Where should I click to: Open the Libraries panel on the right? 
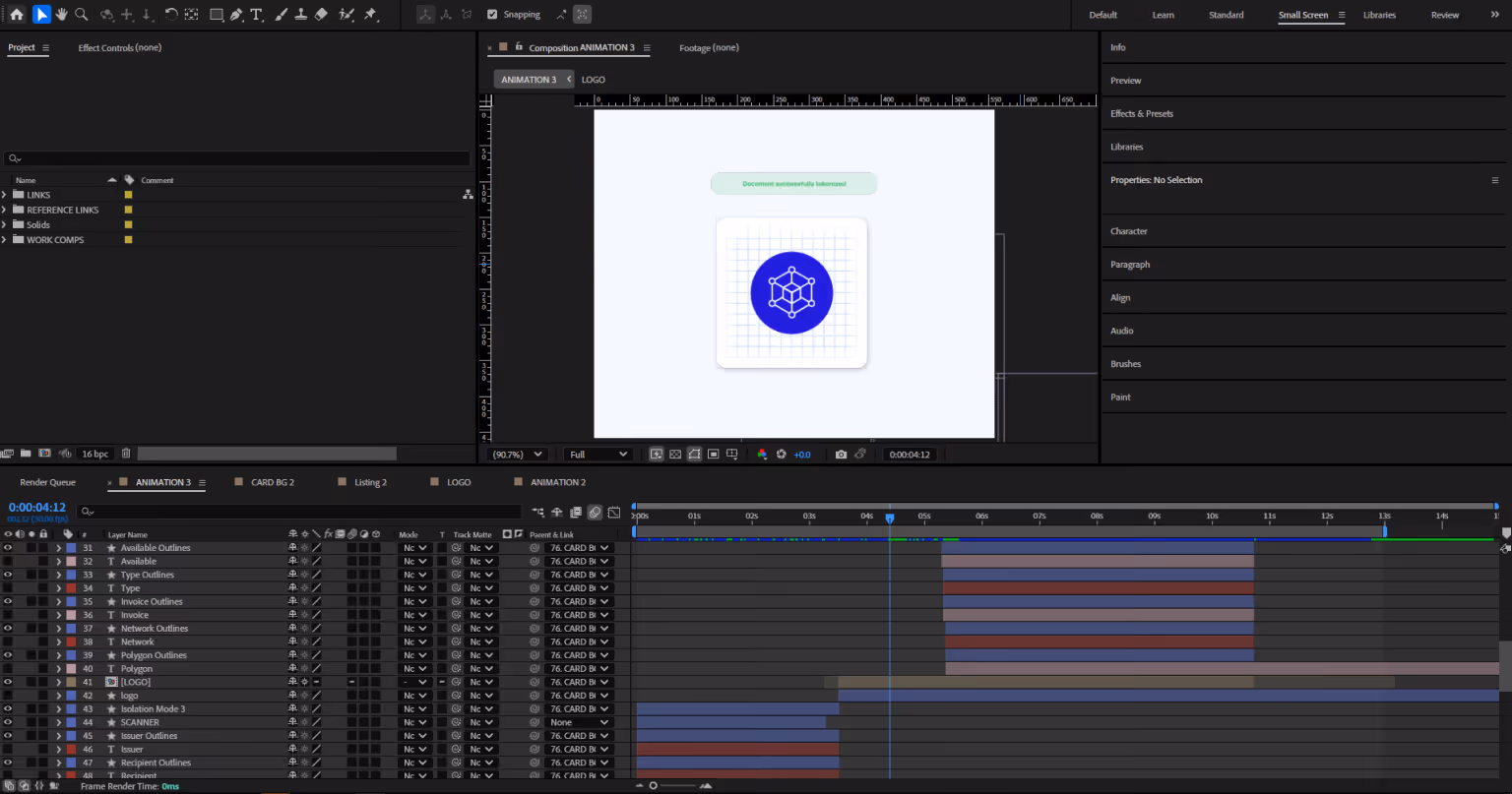(x=1126, y=147)
